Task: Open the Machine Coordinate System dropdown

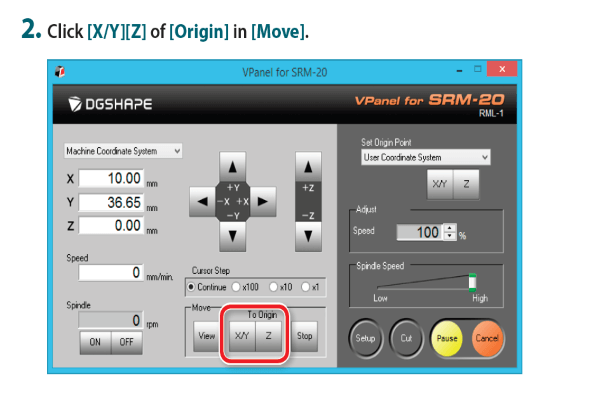Action: [123, 151]
